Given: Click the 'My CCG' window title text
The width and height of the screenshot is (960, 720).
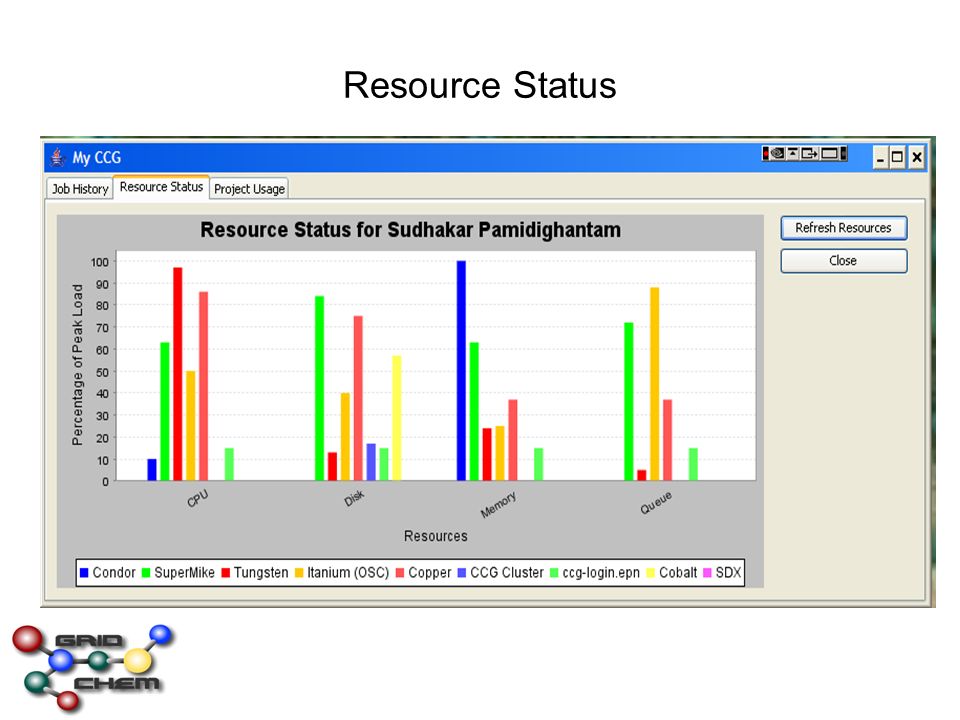Looking at the screenshot, I should [97, 158].
